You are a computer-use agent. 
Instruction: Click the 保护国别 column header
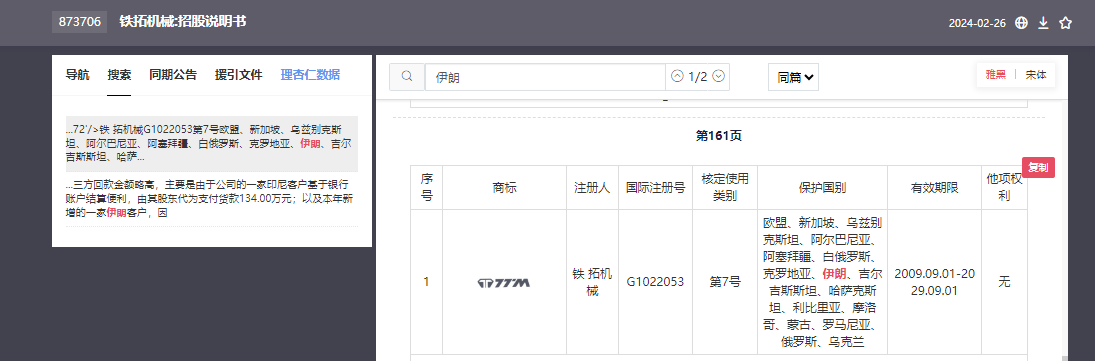[823, 187]
